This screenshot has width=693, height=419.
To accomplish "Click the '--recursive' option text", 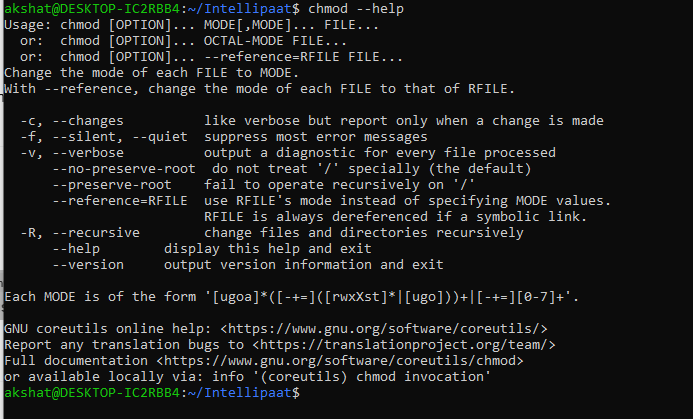I will [96, 232].
